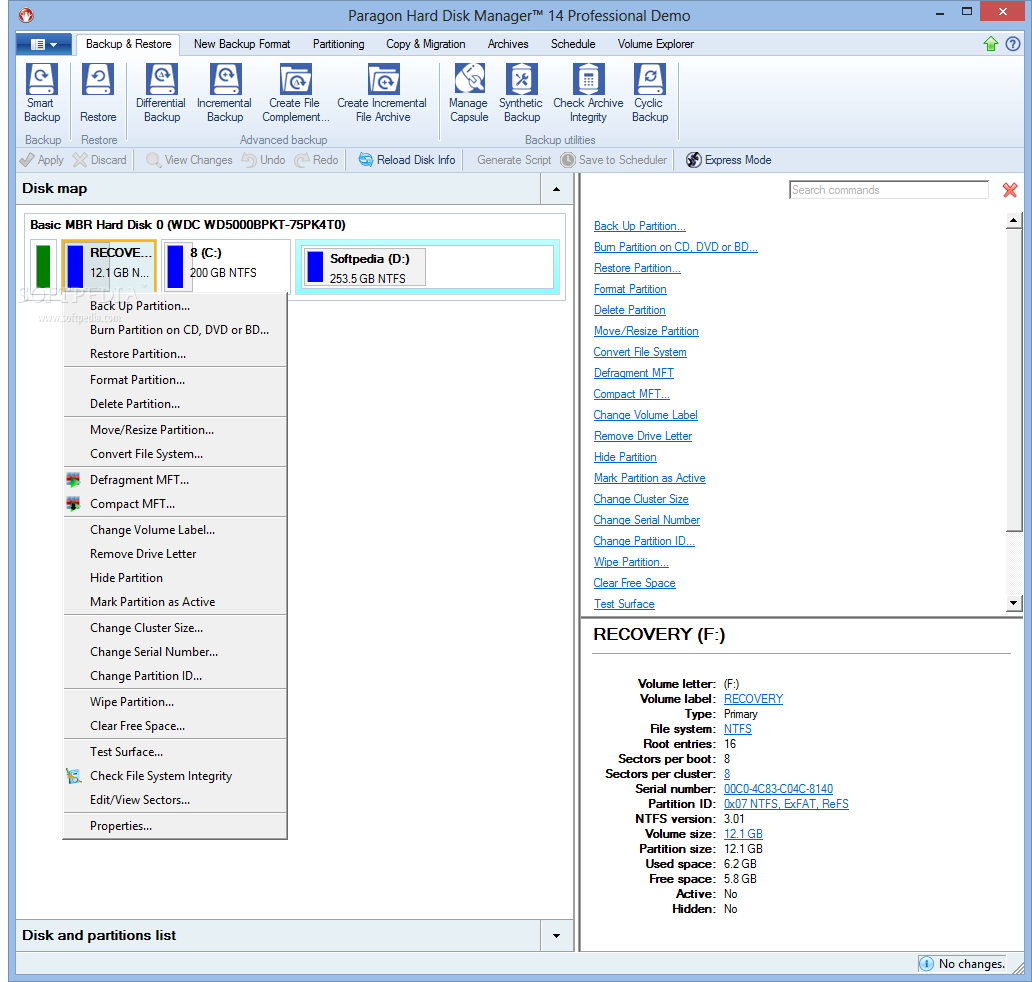This screenshot has width=1032, height=982.
Task: Open Cyclic Backup utility
Action: pyautogui.click(x=650, y=93)
